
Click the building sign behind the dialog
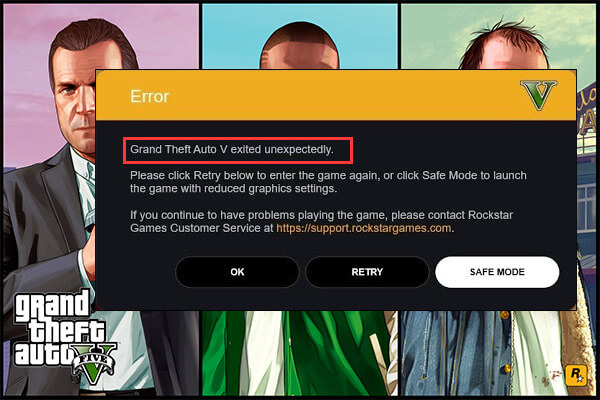pos(586,111)
